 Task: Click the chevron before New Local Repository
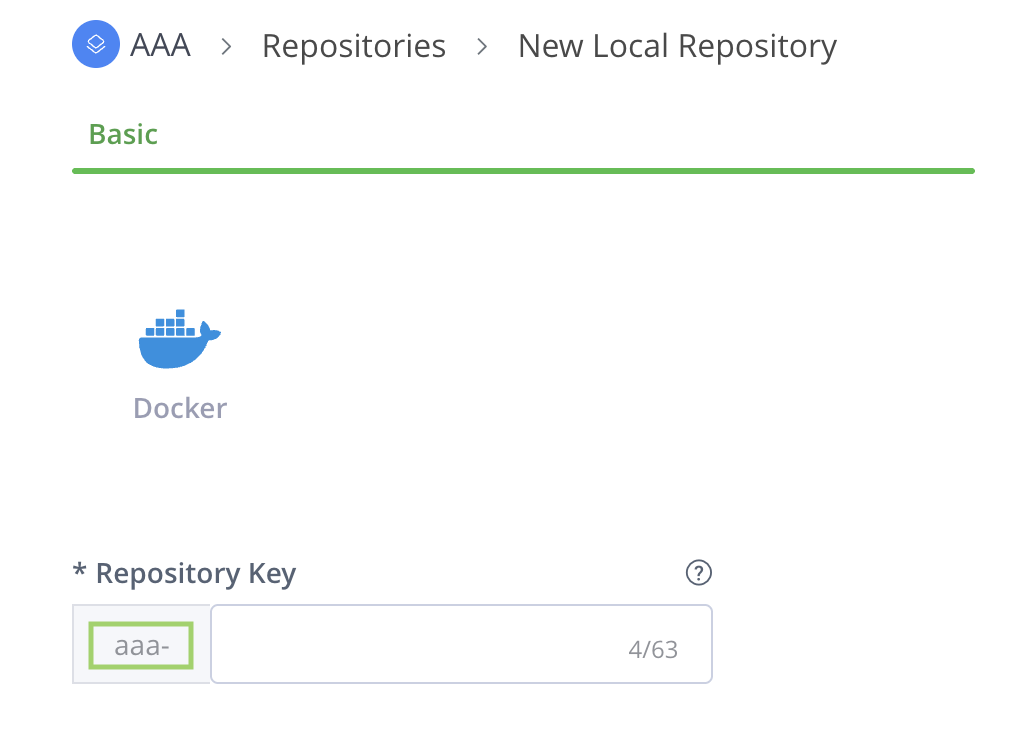coord(482,46)
